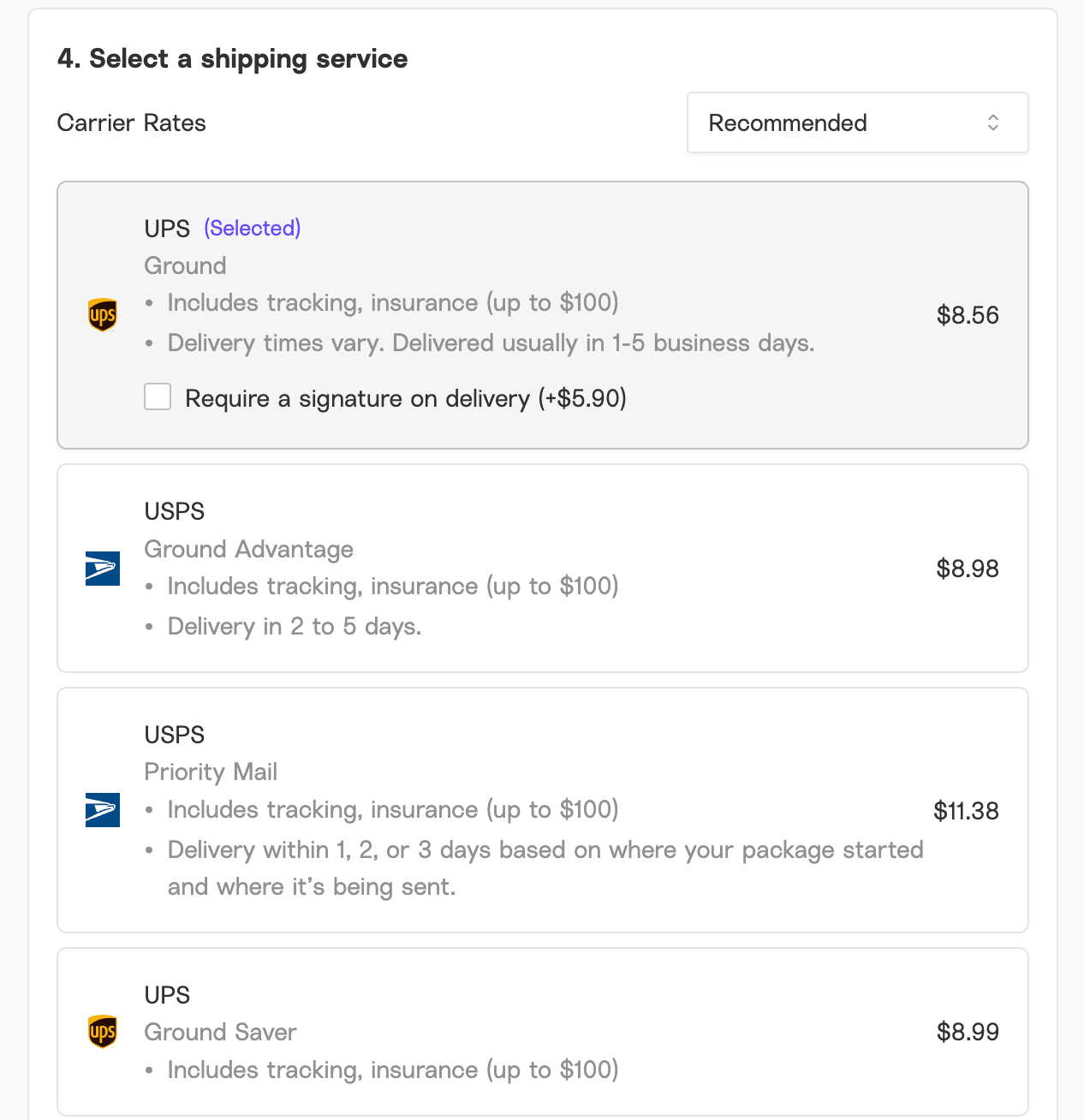Click the $8.56 price on UPS Ground
1084x1120 pixels.
(968, 315)
